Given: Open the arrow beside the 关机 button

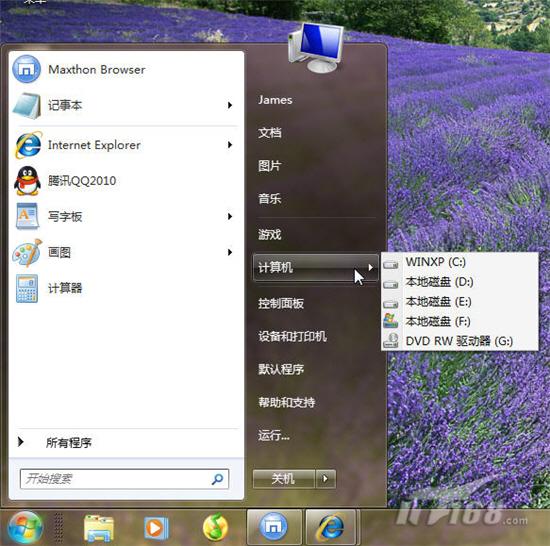Looking at the screenshot, I should coord(326,479).
